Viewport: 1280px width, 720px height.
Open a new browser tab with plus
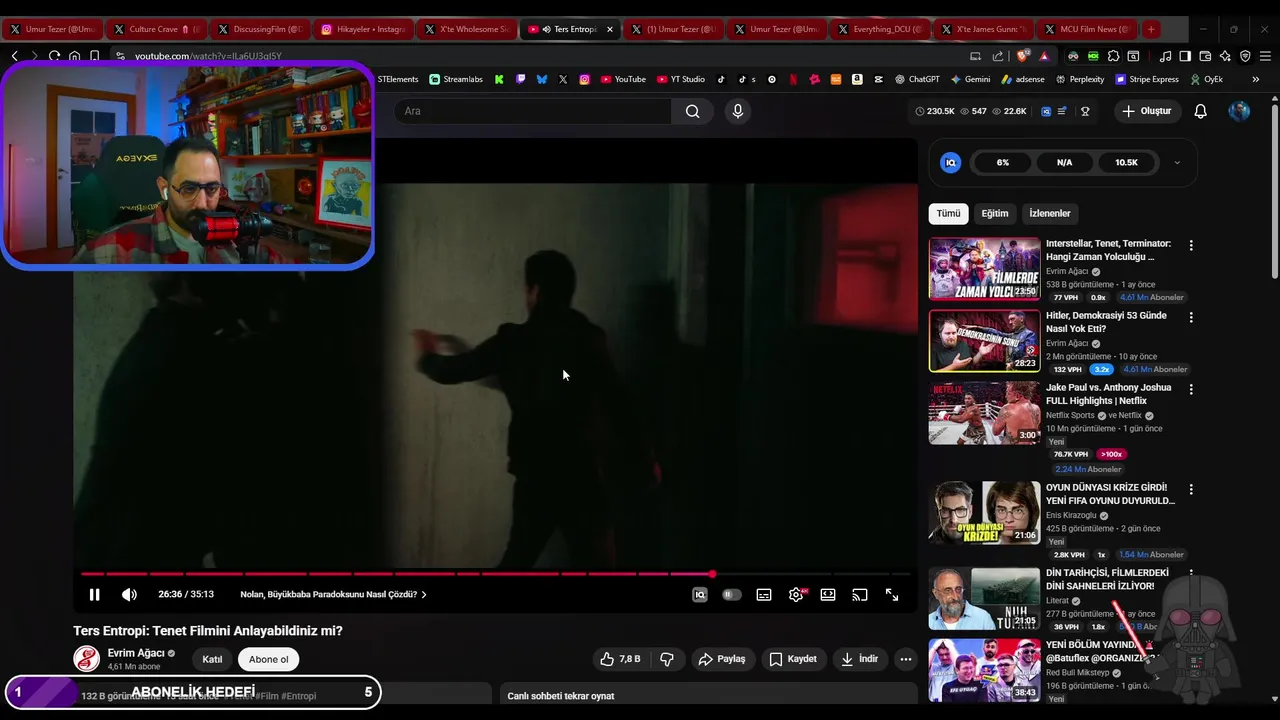click(1151, 29)
